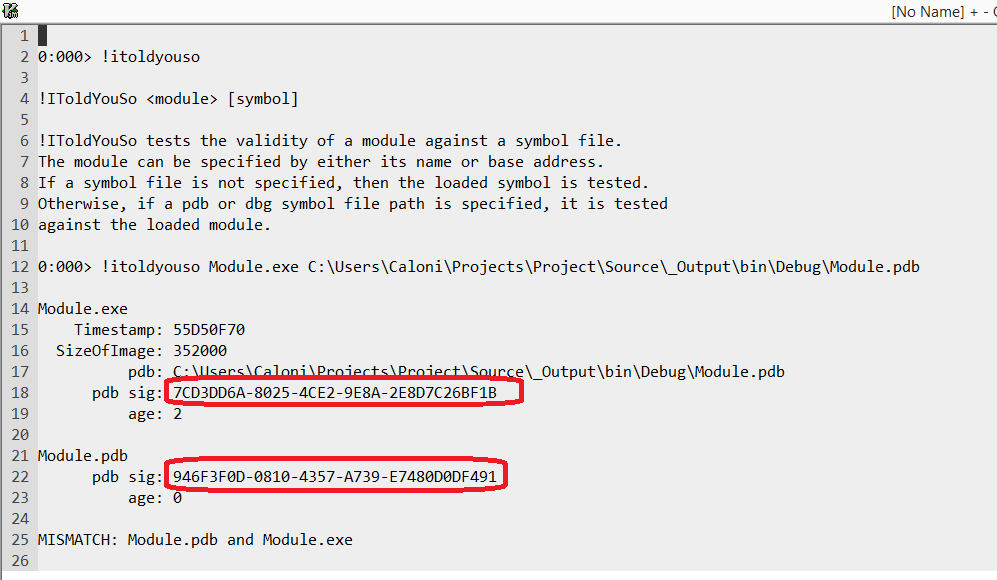
Task: Place cursor on the first !itoldyouso command
Action: [x=150, y=57]
